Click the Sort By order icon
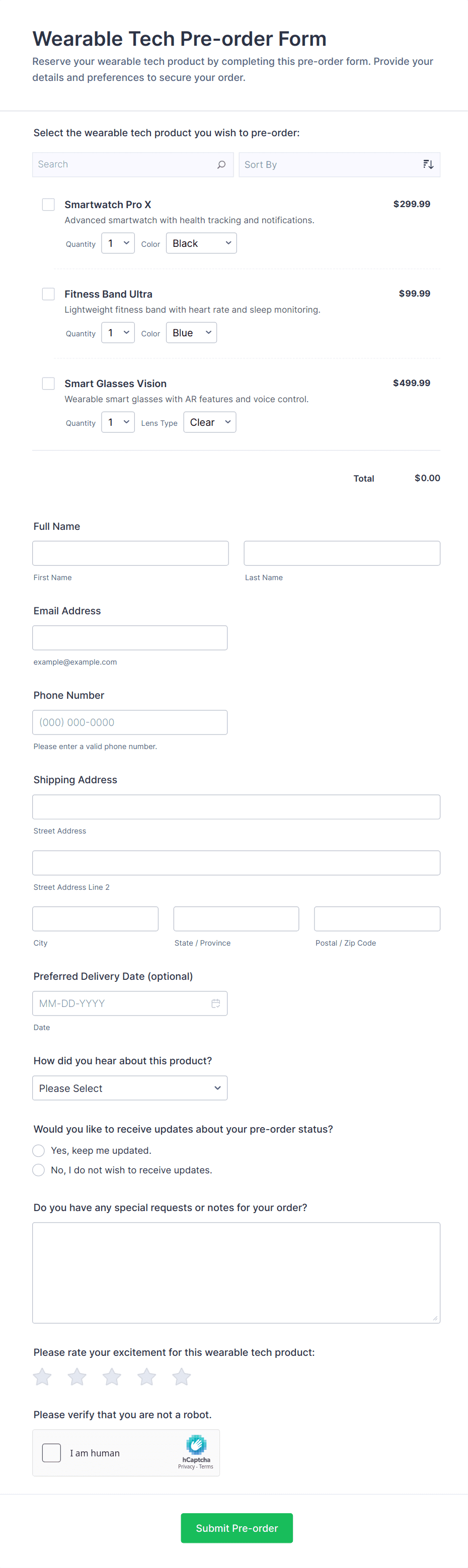The image size is (468, 1568). 428,164
